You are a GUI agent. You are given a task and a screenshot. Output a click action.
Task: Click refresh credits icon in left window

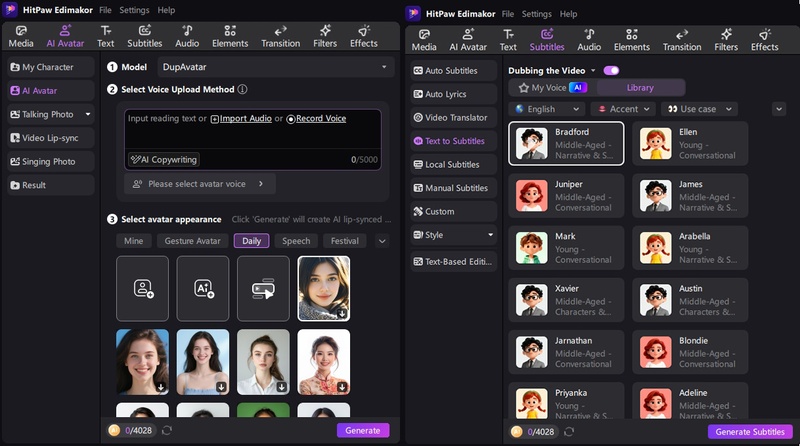[x=167, y=431]
